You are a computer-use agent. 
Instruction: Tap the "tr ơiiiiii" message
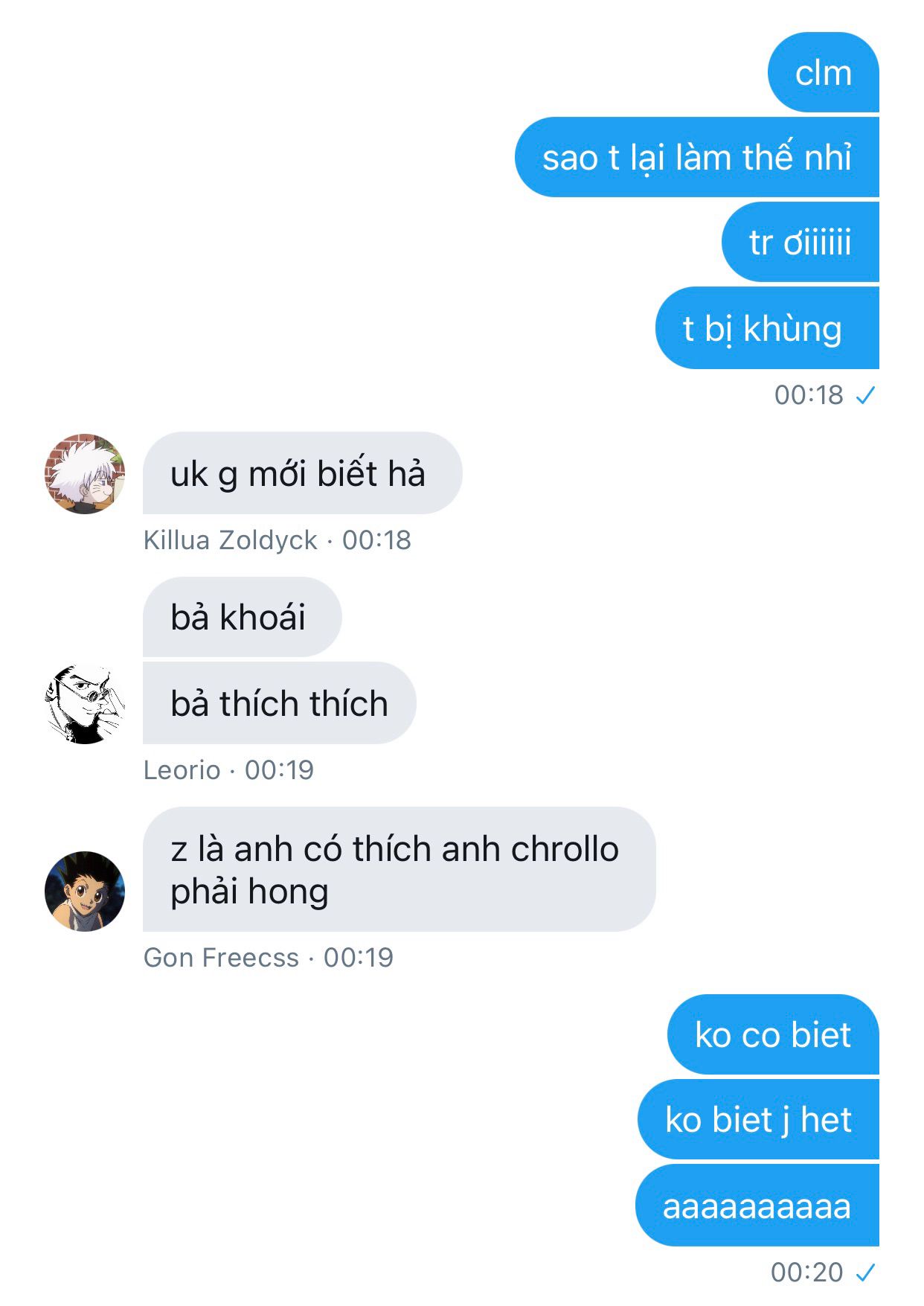click(800, 242)
